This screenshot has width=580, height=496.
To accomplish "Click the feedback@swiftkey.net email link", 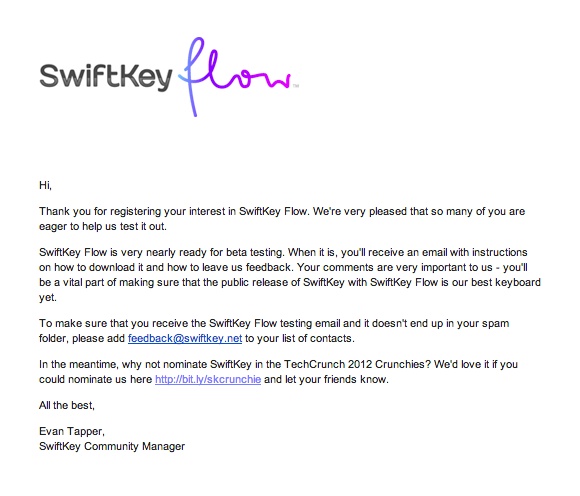I will (x=185, y=338).
